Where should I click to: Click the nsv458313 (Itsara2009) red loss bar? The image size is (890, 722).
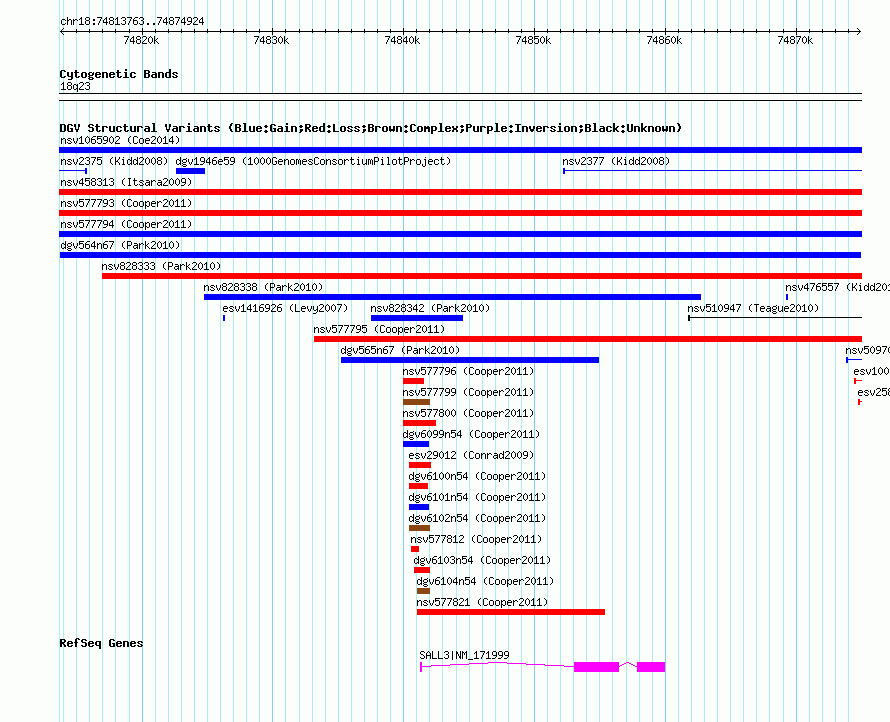[460, 192]
